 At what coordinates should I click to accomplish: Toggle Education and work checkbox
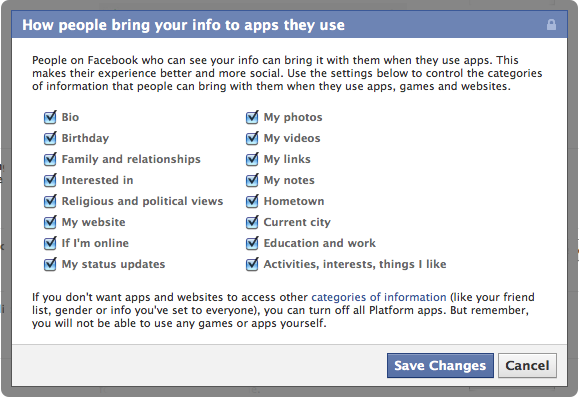[252, 244]
